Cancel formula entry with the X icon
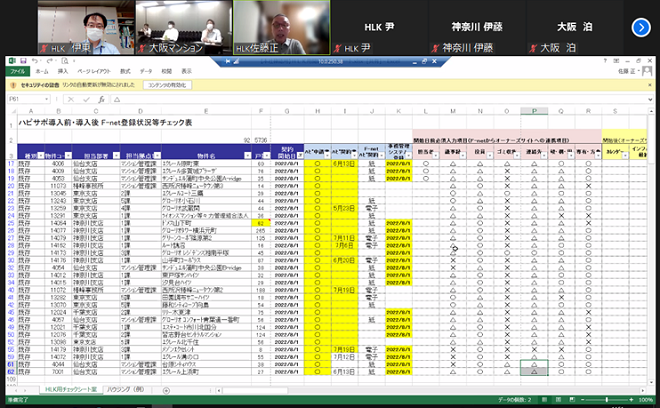This screenshot has width=660, height=408. (x=71, y=99)
